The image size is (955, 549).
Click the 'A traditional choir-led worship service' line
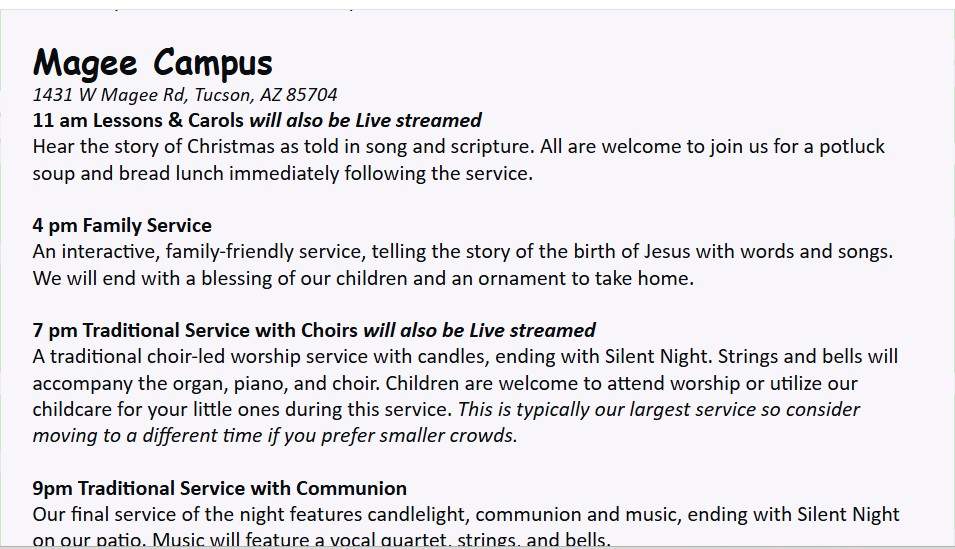465,356
